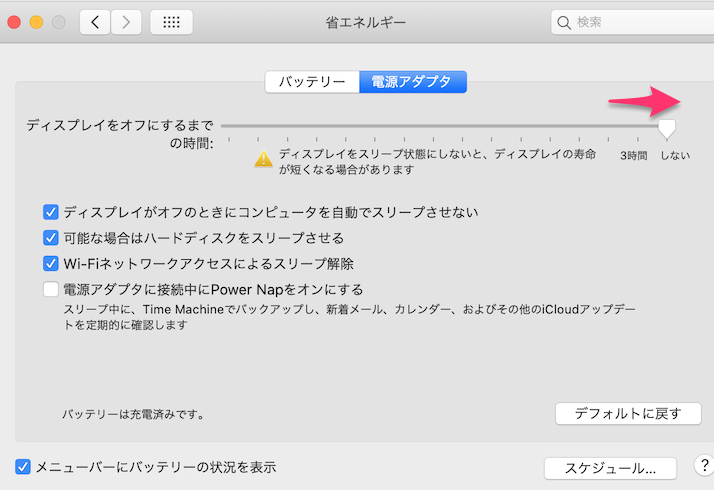Click the デフォルトに戻す button
The image size is (714, 490).
click(628, 413)
